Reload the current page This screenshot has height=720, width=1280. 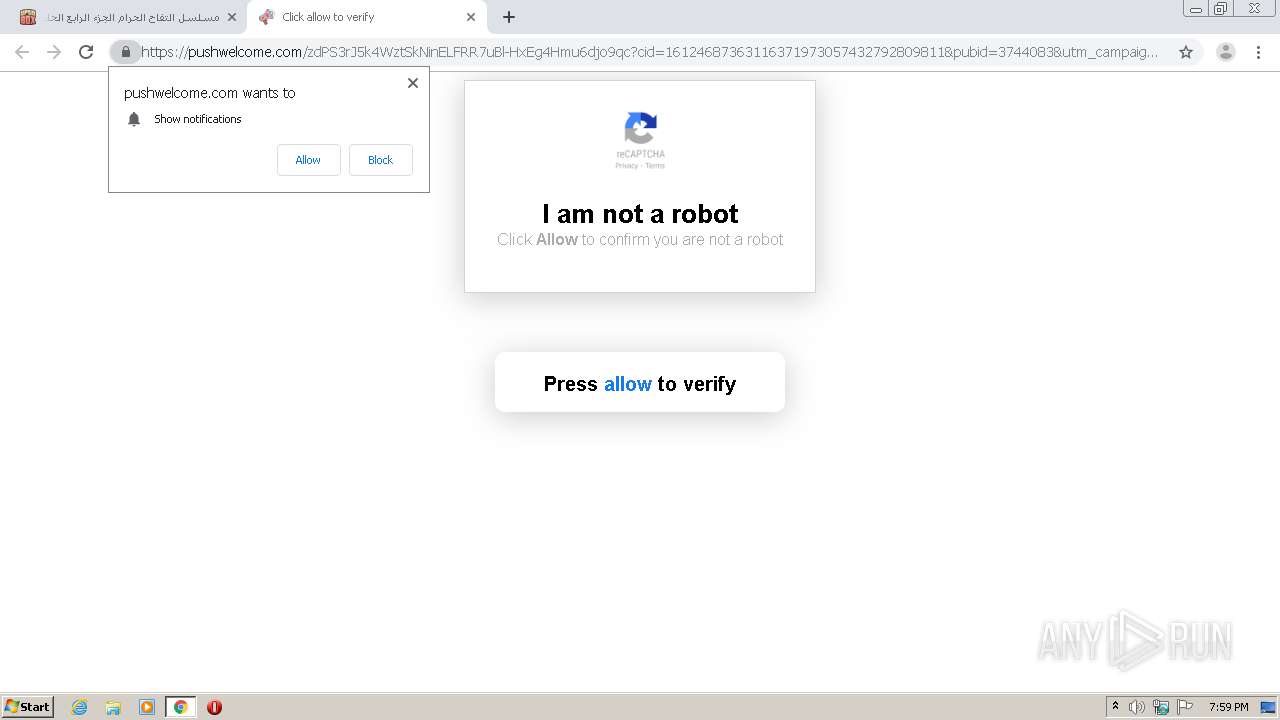(x=86, y=52)
